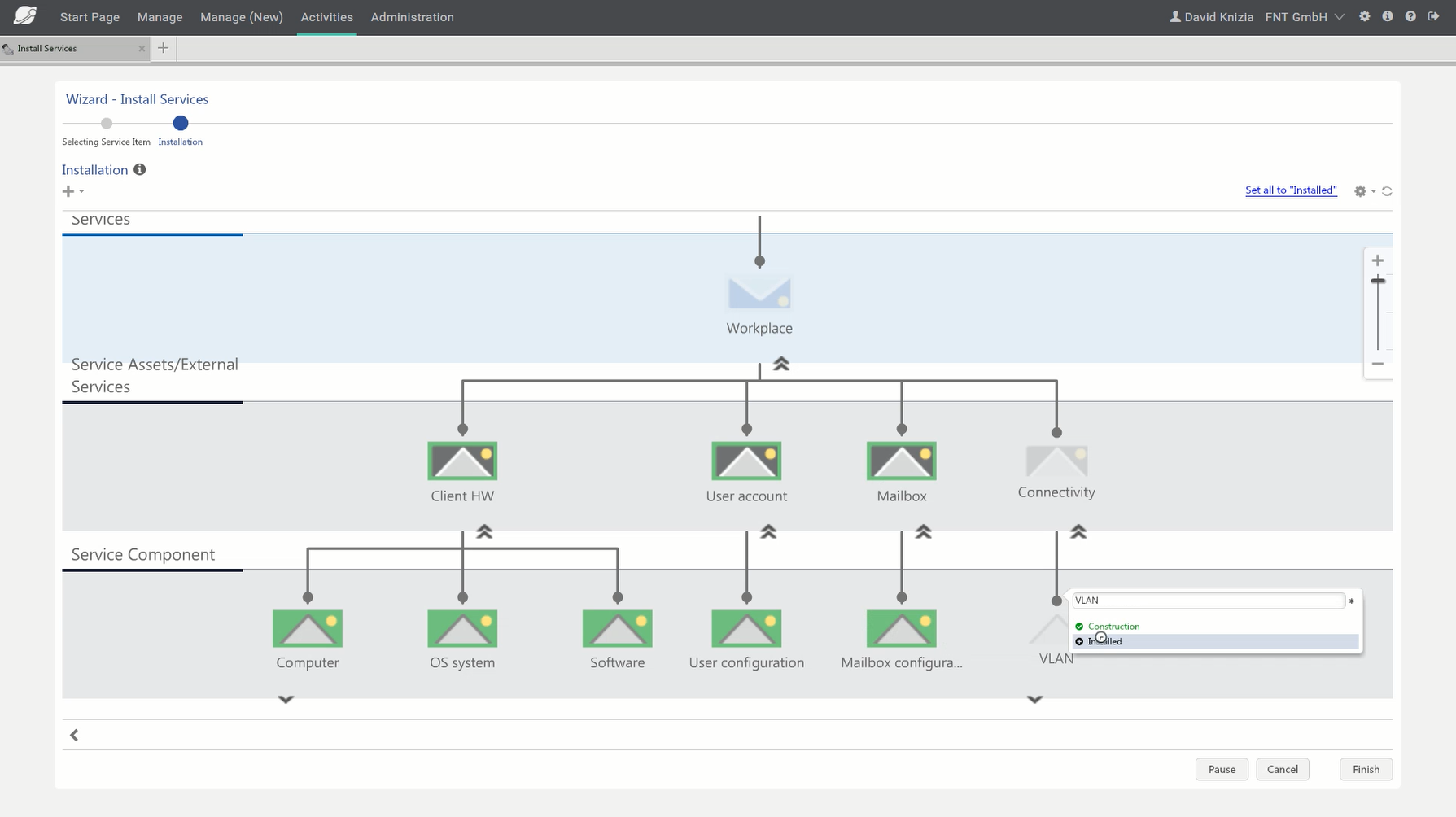The image size is (1456, 817).
Task: Select the OS system component icon
Action: (462, 628)
